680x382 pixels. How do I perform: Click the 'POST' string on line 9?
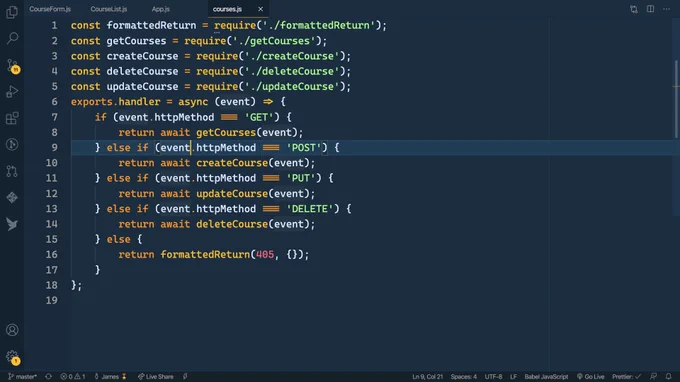click(x=304, y=147)
